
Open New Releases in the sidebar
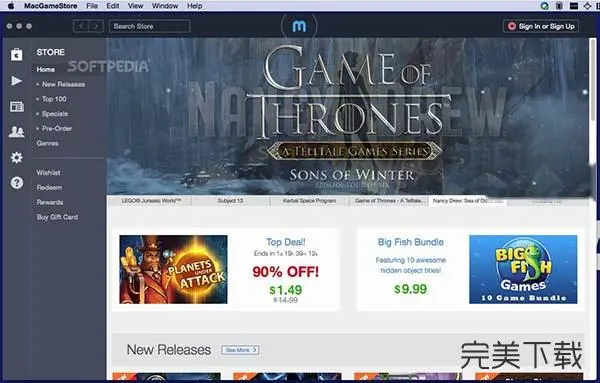click(64, 84)
